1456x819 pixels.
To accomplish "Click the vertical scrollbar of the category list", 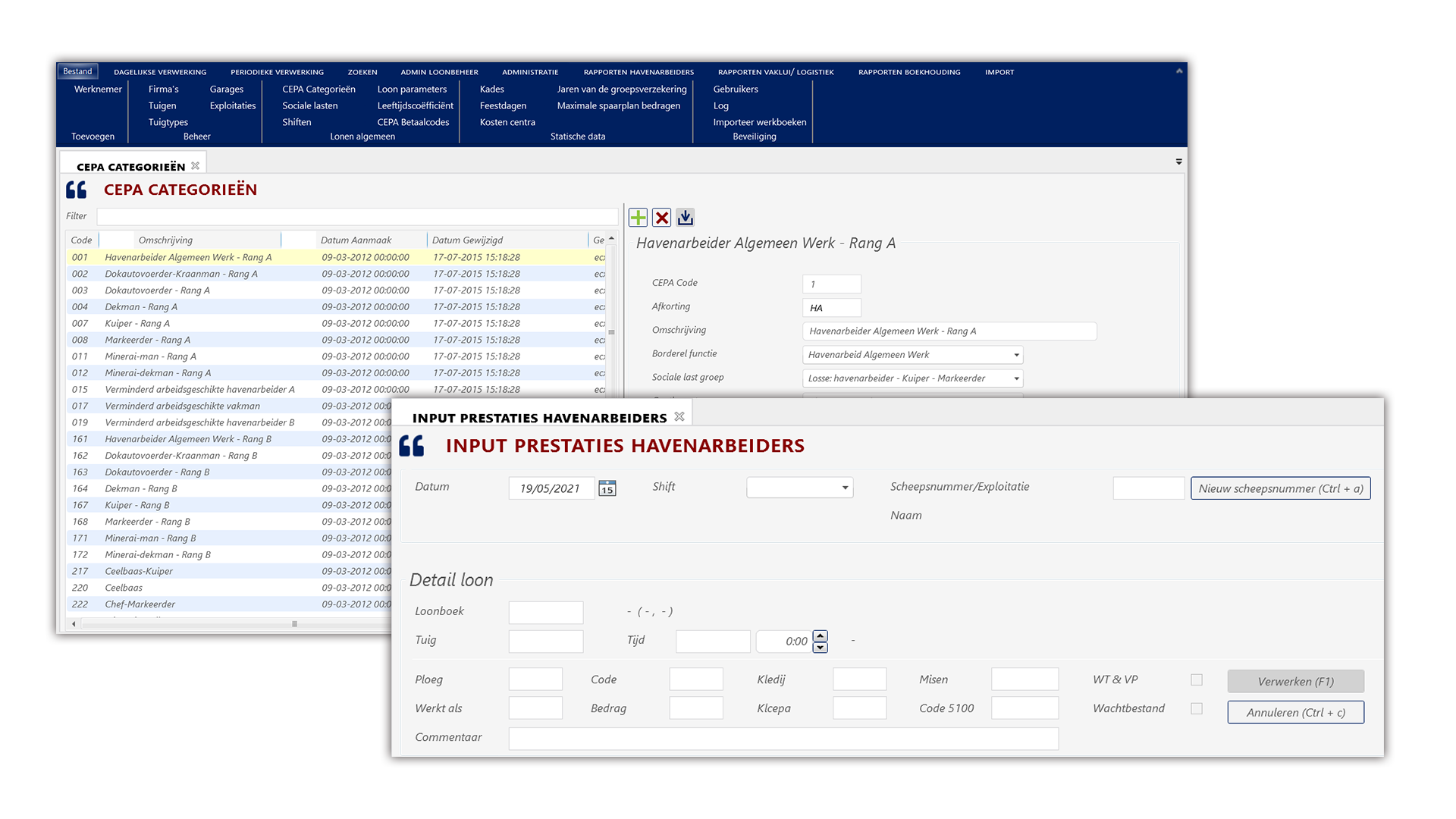I will pyautogui.click(x=611, y=332).
